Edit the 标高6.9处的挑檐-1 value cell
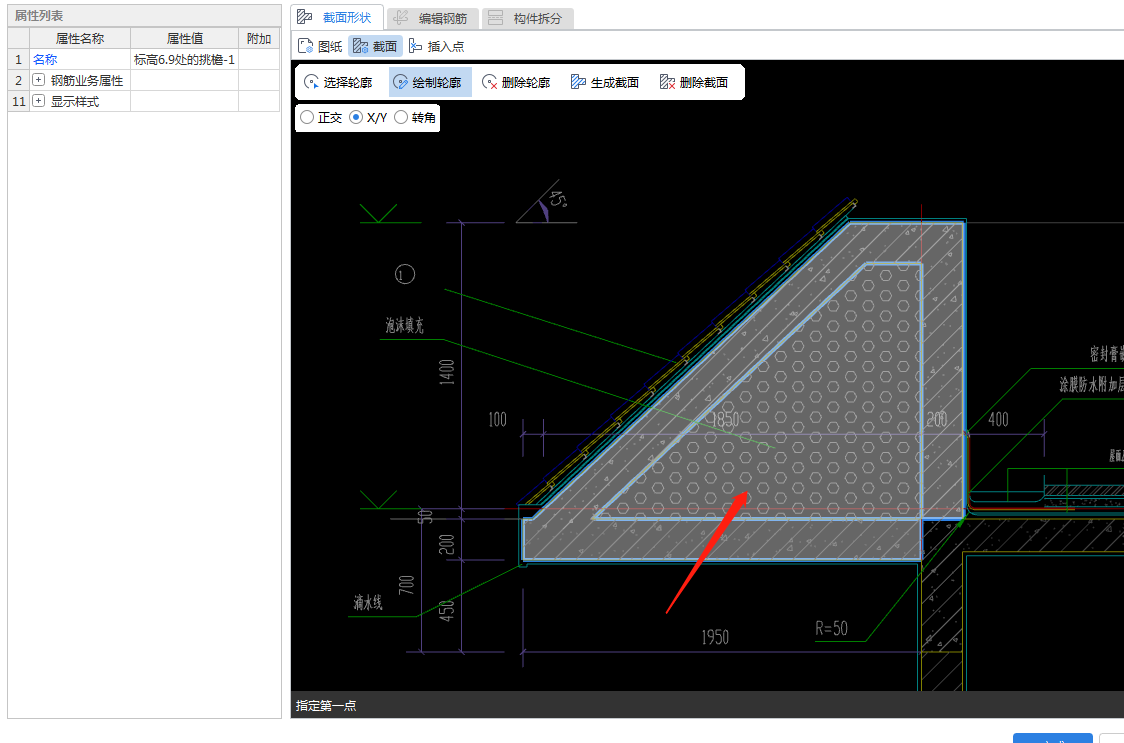The height and width of the screenshot is (743, 1124). [184, 60]
